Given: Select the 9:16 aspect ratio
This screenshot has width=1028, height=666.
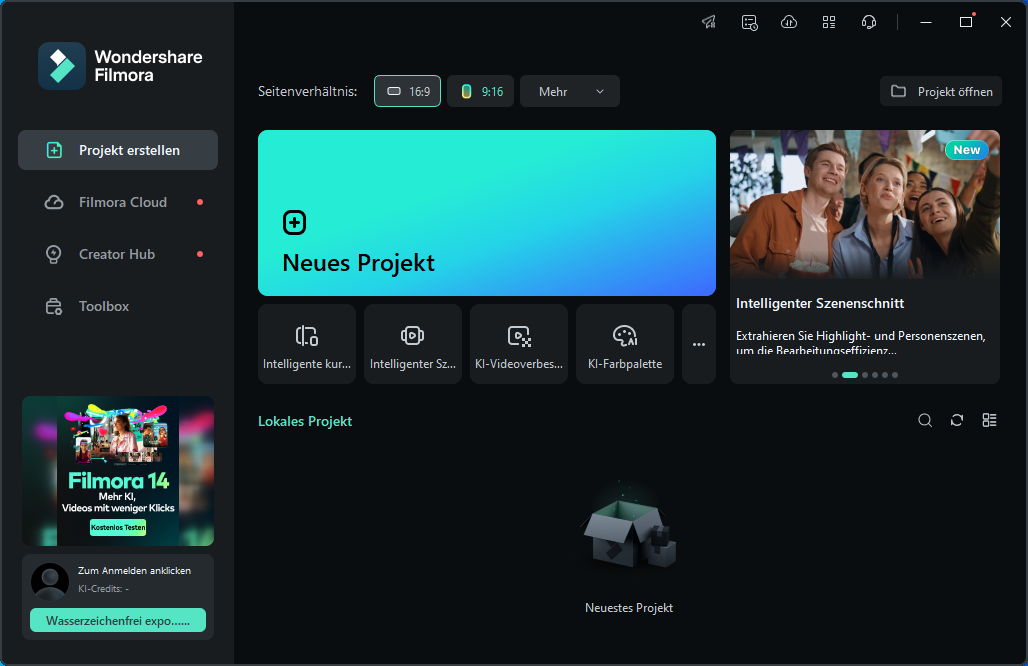Looking at the screenshot, I should (x=480, y=91).
